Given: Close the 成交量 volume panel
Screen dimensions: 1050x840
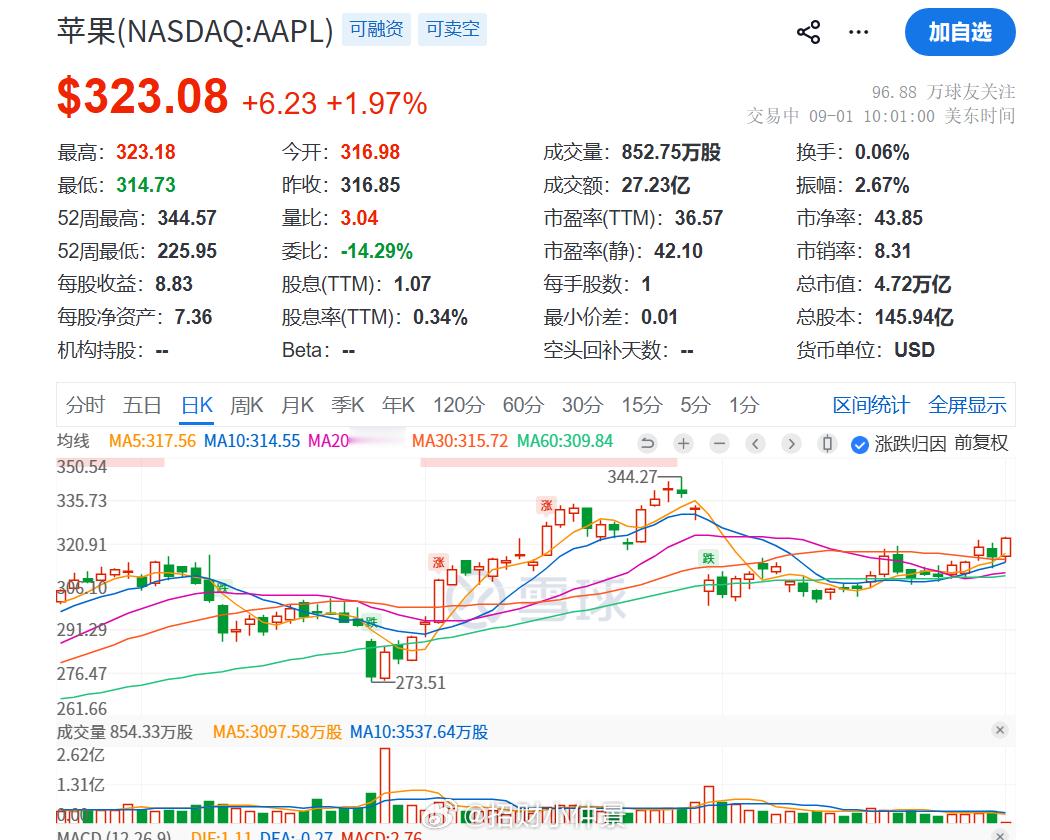Looking at the screenshot, I should (x=1000, y=729).
